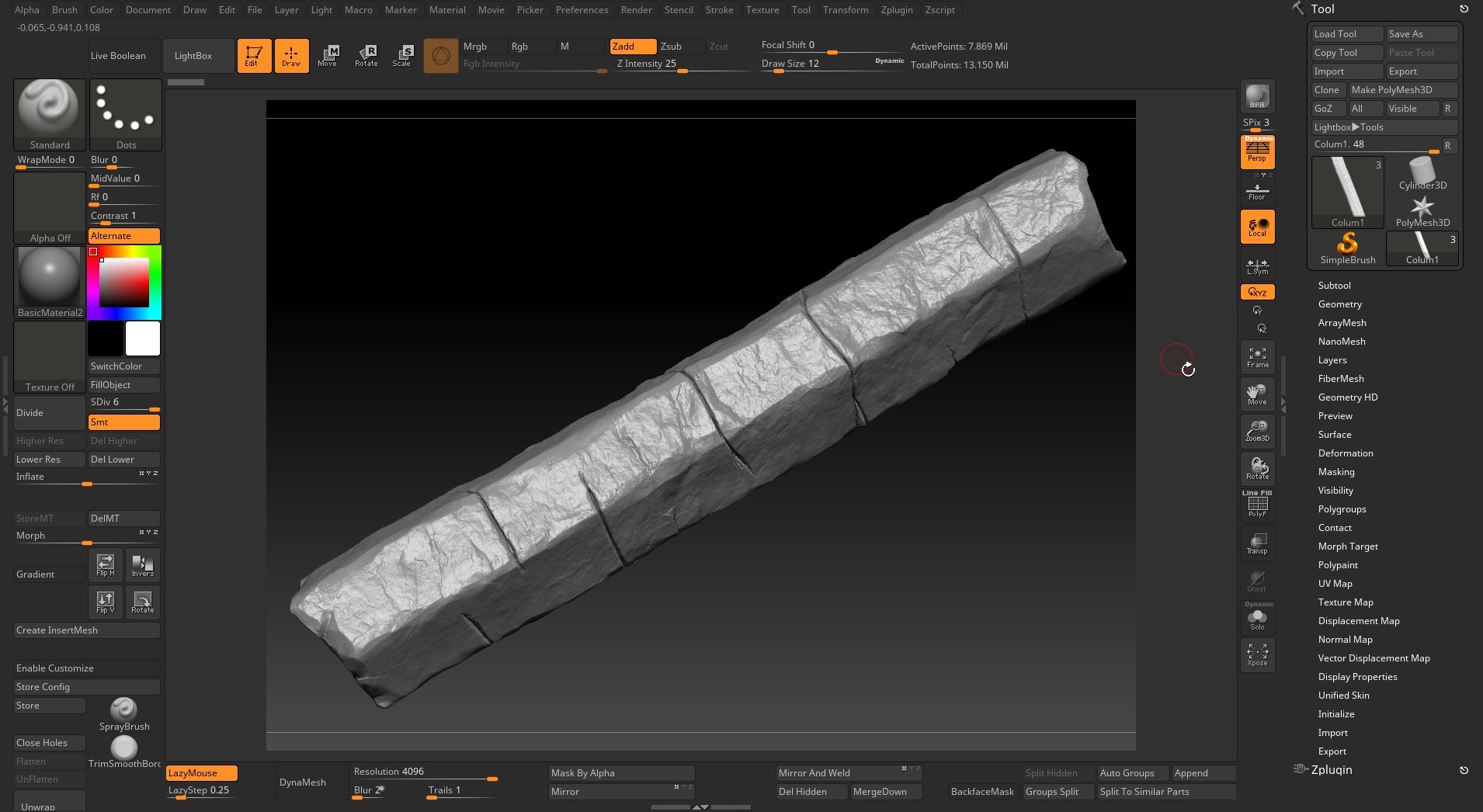Expand the UV Map section
This screenshot has width=1483, height=812.
coord(1335,584)
